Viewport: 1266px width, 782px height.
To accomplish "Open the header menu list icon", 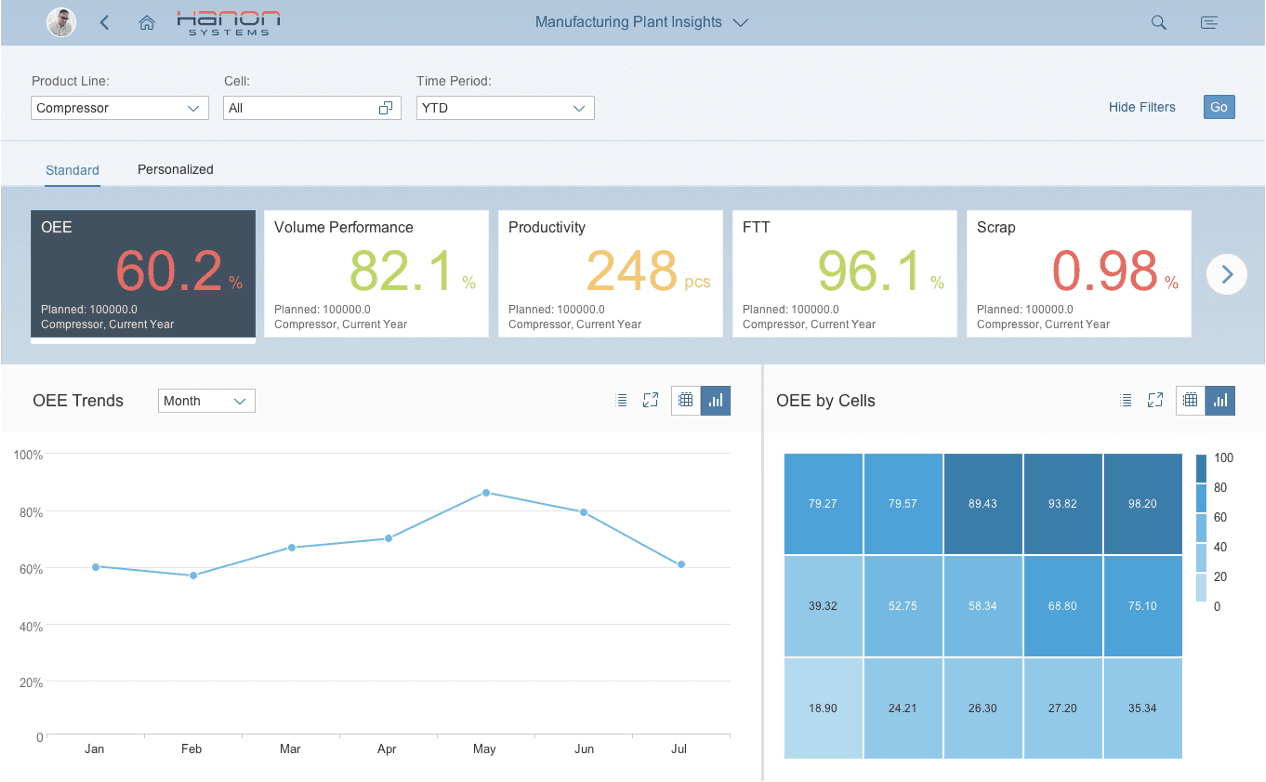I will pyautogui.click(x=1209, y=22).
